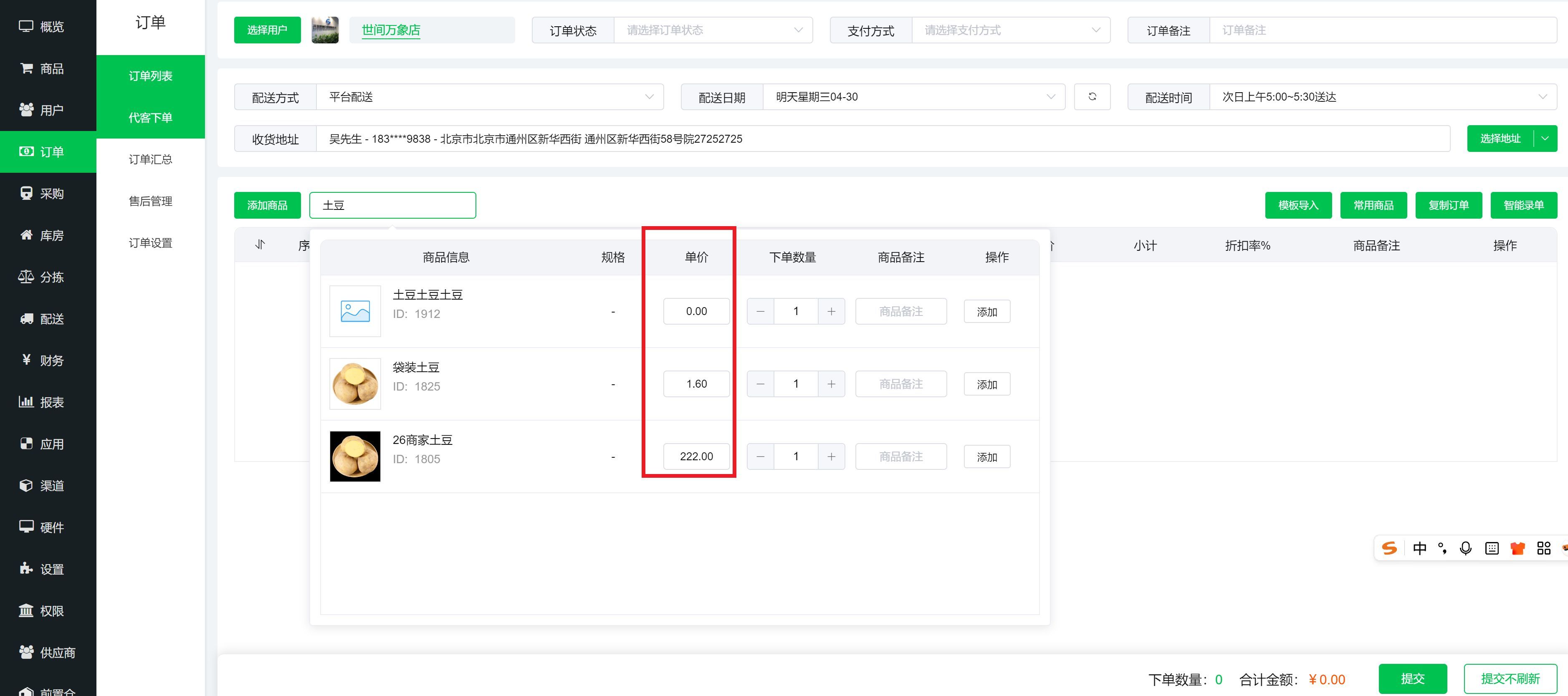Image resolution: width=1568 pixels, height=696 pixels.
Task: Increase quantity for 袋装土豆
Action: tap(831, 384)
